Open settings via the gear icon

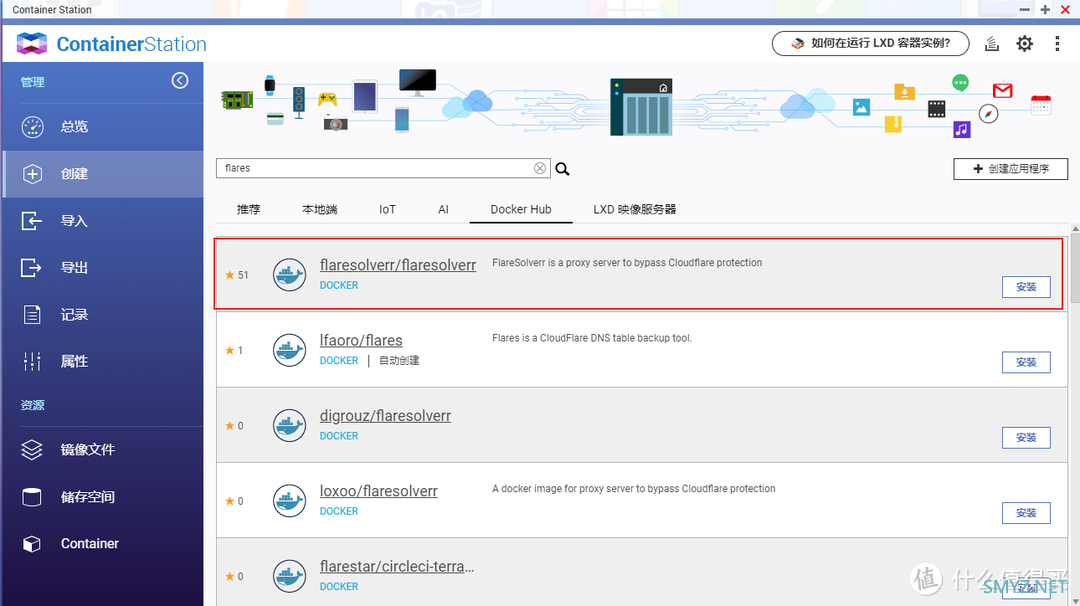1025,44
